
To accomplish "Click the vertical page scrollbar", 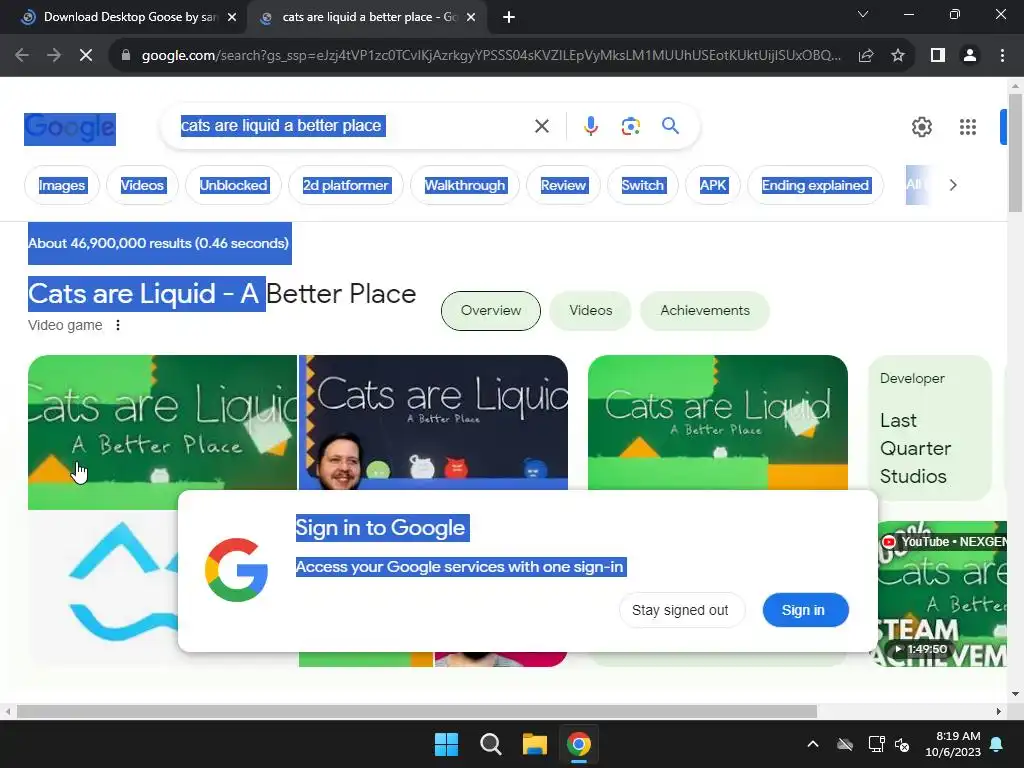I will tap(1015, 153).
